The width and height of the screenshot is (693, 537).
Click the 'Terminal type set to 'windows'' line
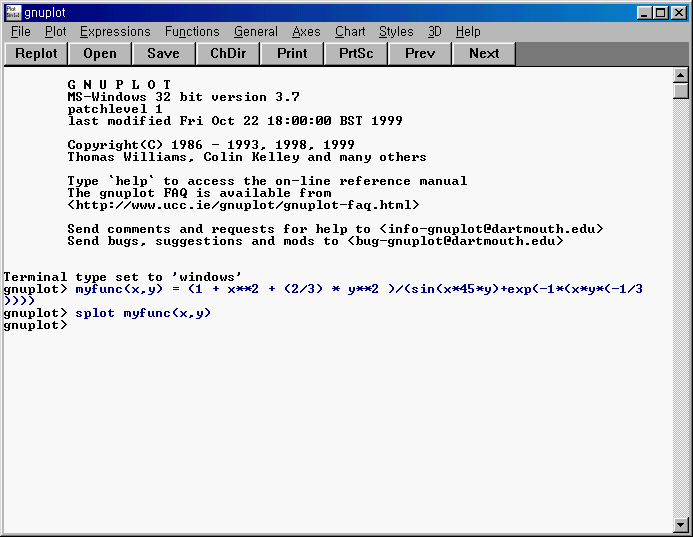123,277
